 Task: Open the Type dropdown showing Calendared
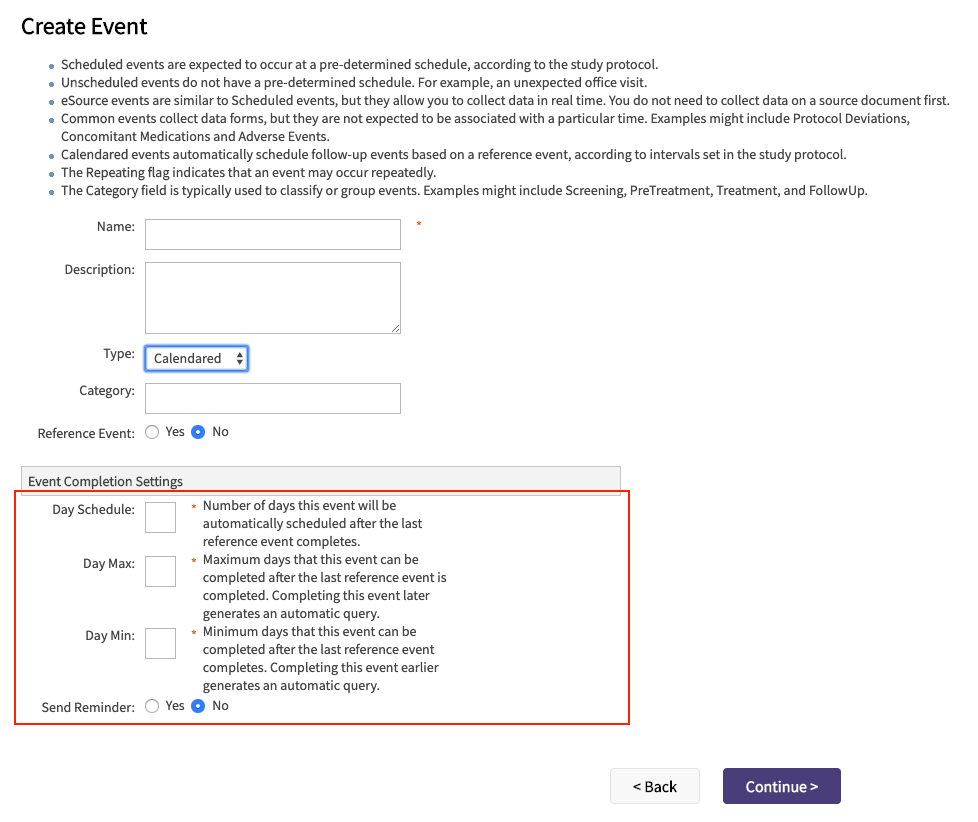[196, 358]
